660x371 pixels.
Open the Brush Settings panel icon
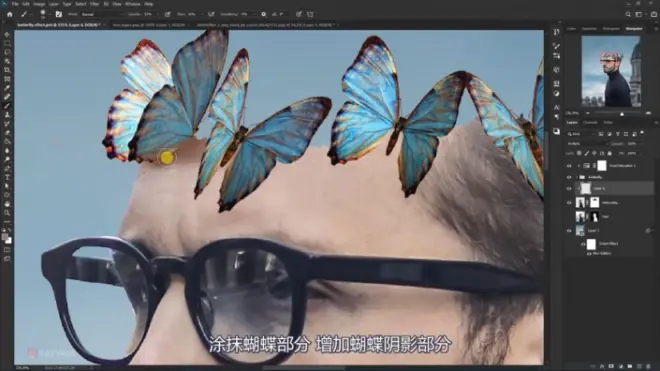tap(59, 14)
